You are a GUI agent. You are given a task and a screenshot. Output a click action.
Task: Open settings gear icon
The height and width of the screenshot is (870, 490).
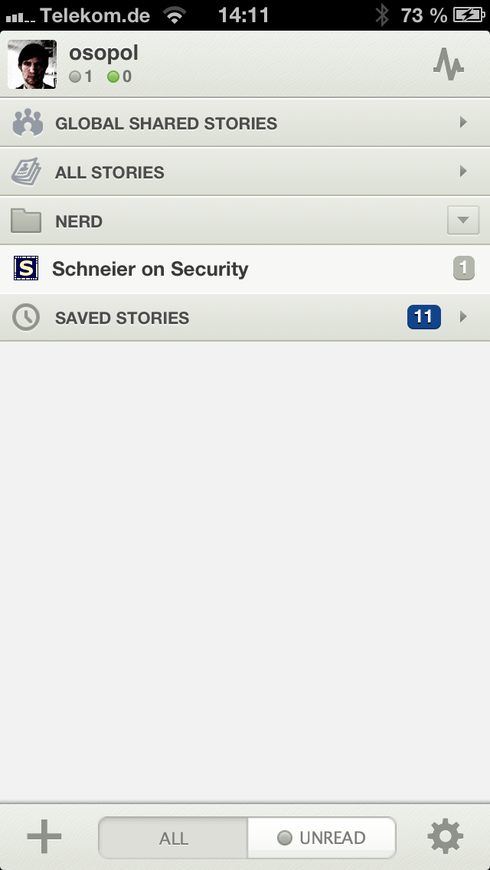[445, 836]
